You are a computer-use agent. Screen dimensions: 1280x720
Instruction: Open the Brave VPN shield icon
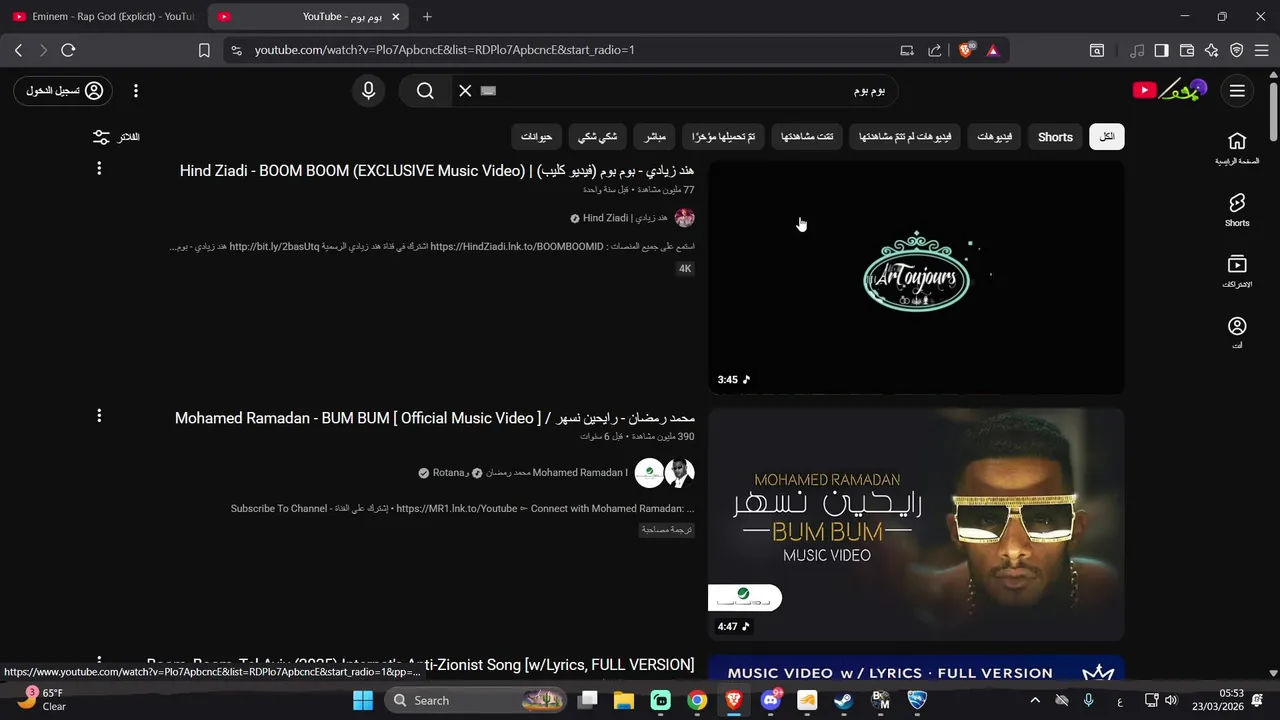[1237, 50]
